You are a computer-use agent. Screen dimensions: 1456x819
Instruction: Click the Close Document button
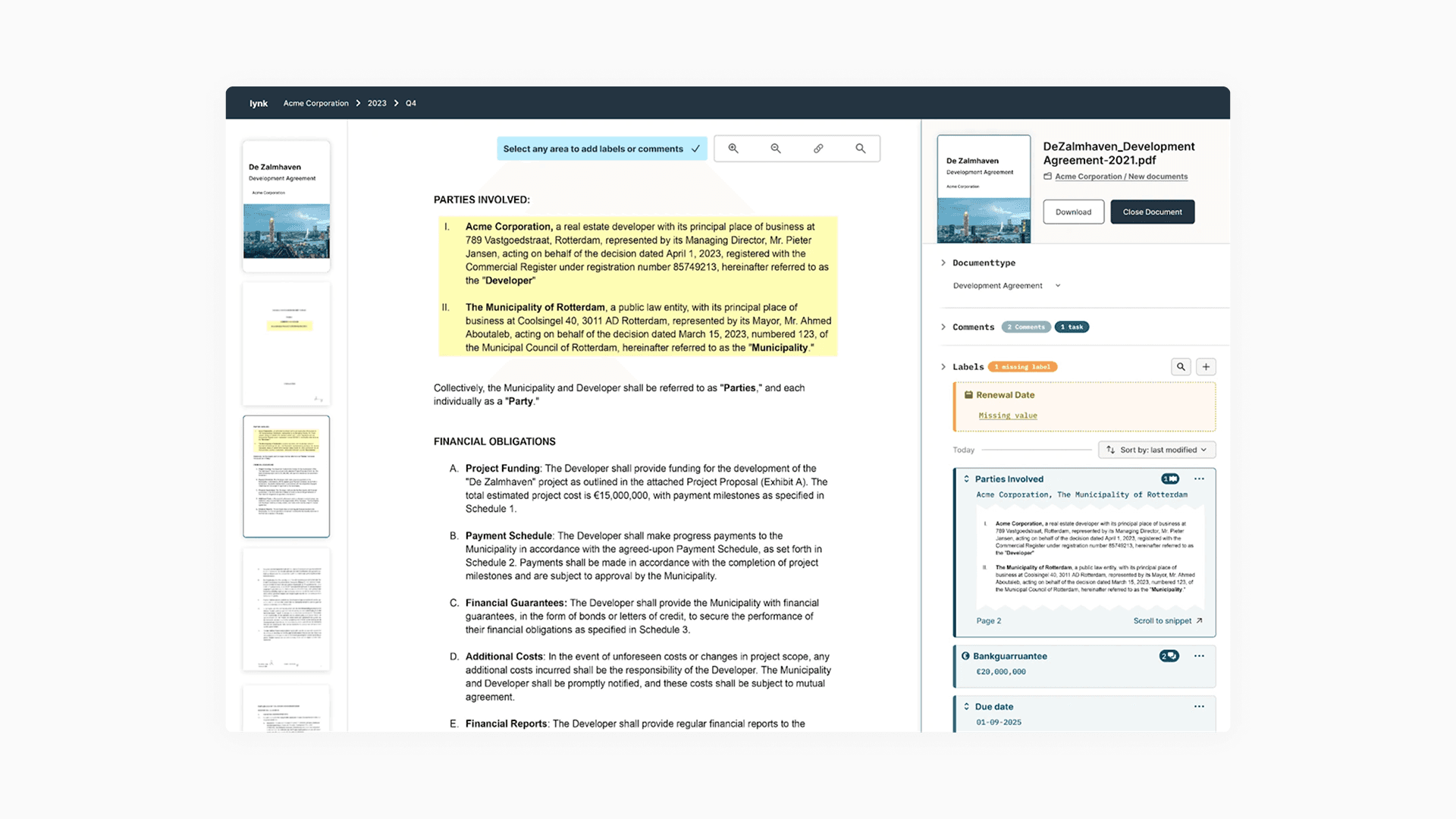[1152, 212]
